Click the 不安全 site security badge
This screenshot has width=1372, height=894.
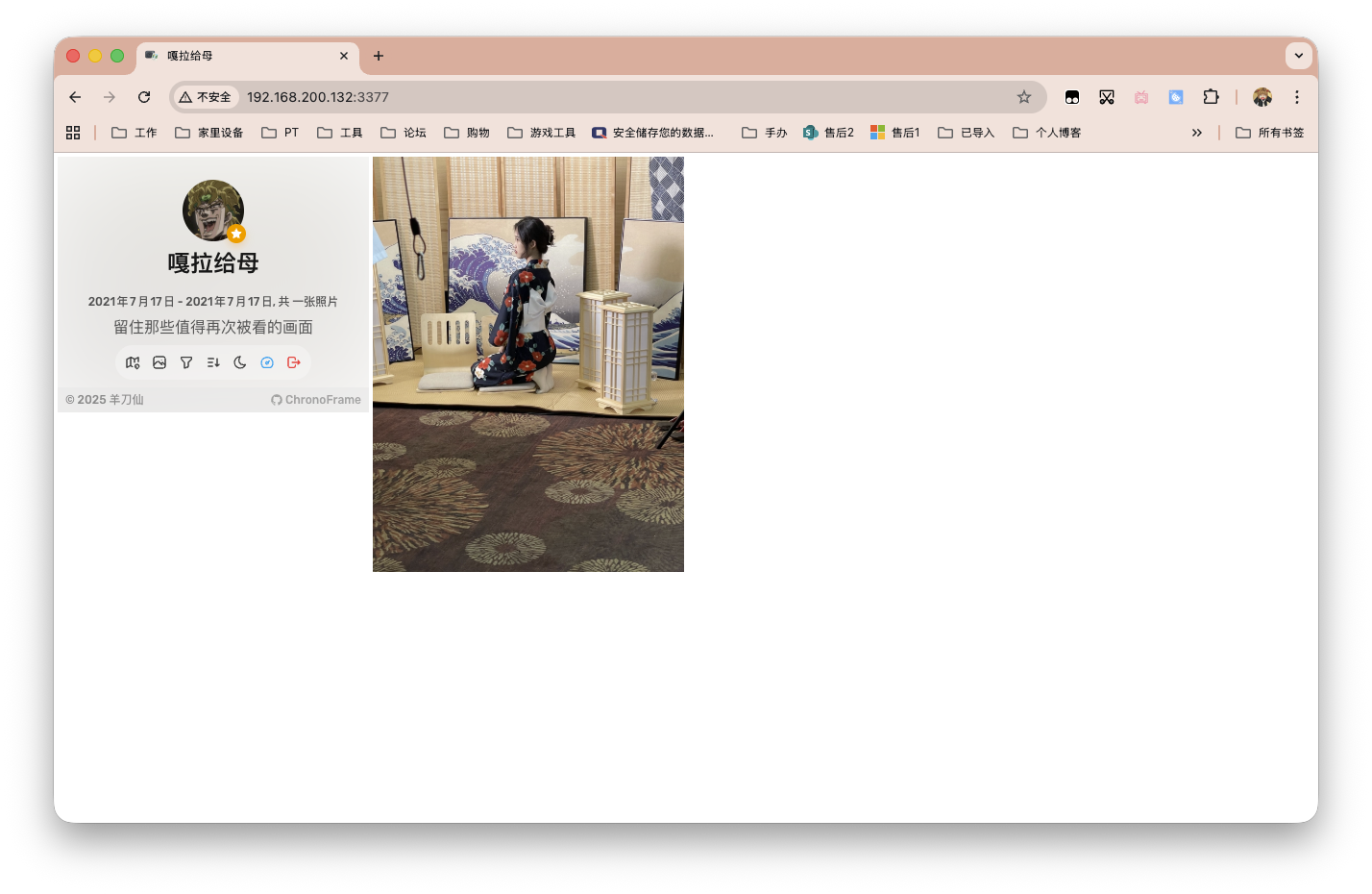(206, 97)
